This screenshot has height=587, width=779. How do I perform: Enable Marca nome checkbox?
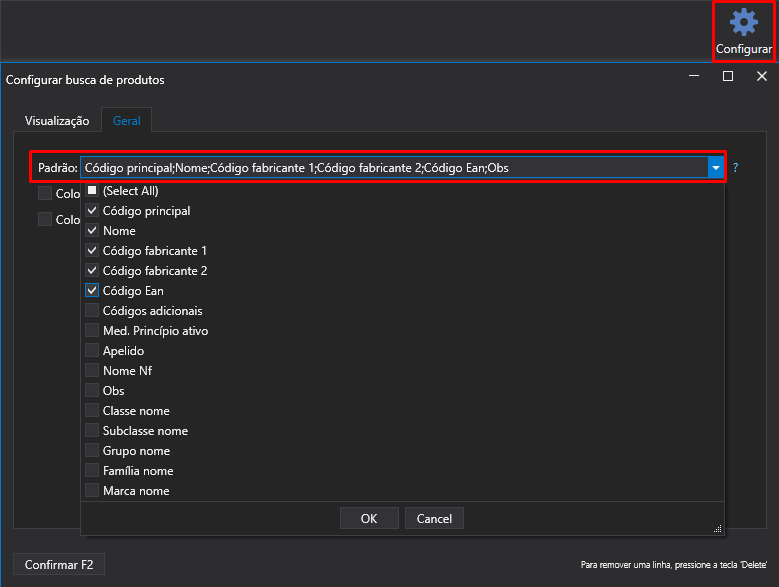pyautogui.click(x=92, y=491)
